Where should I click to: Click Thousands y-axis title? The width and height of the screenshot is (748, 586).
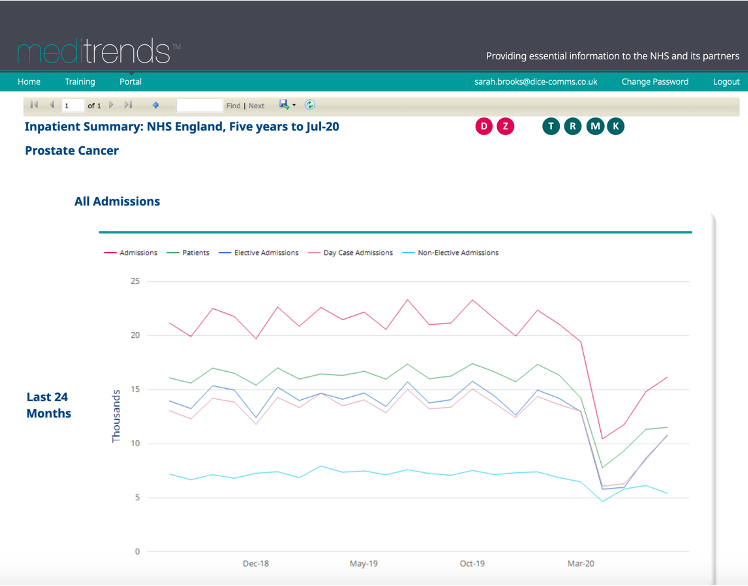[116, 416]
